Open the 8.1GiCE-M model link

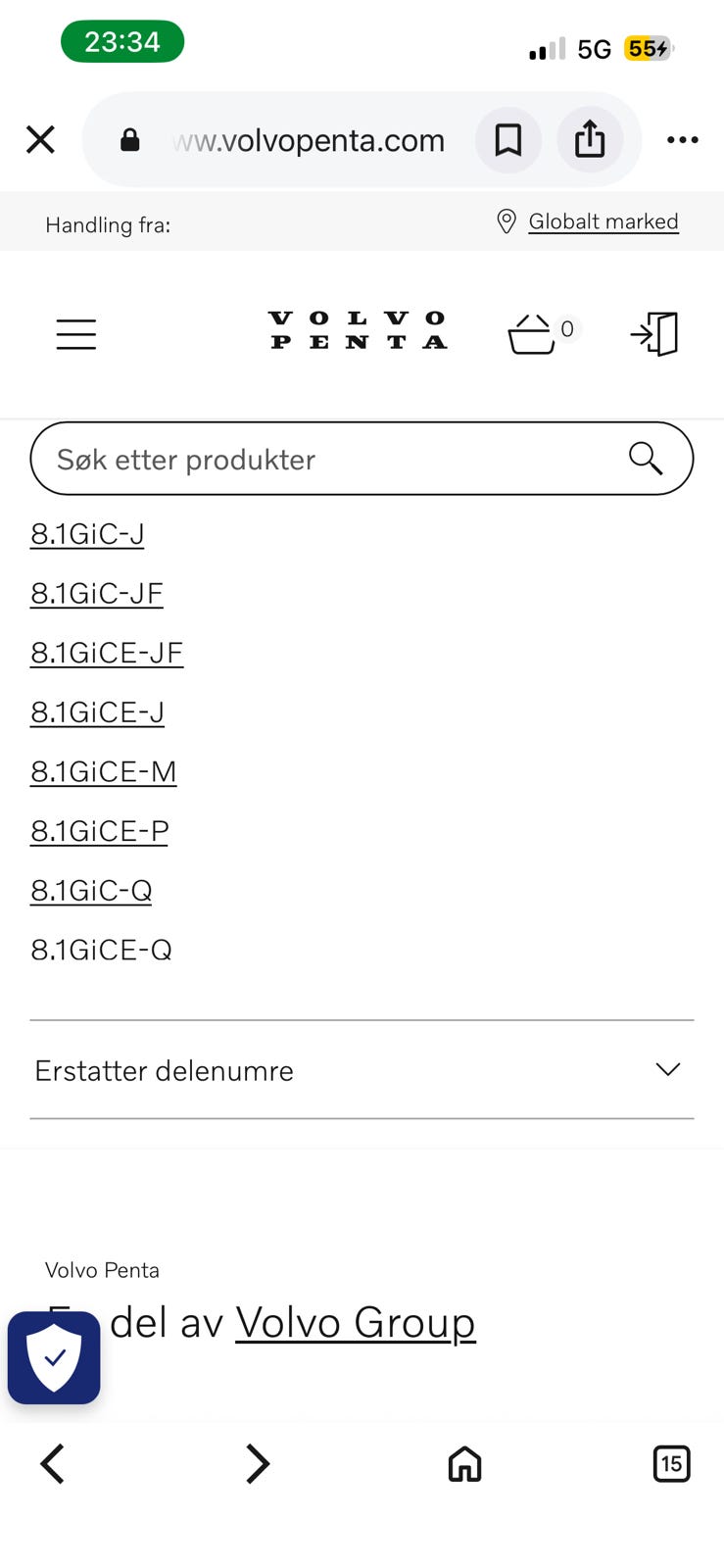coord(104,771)
